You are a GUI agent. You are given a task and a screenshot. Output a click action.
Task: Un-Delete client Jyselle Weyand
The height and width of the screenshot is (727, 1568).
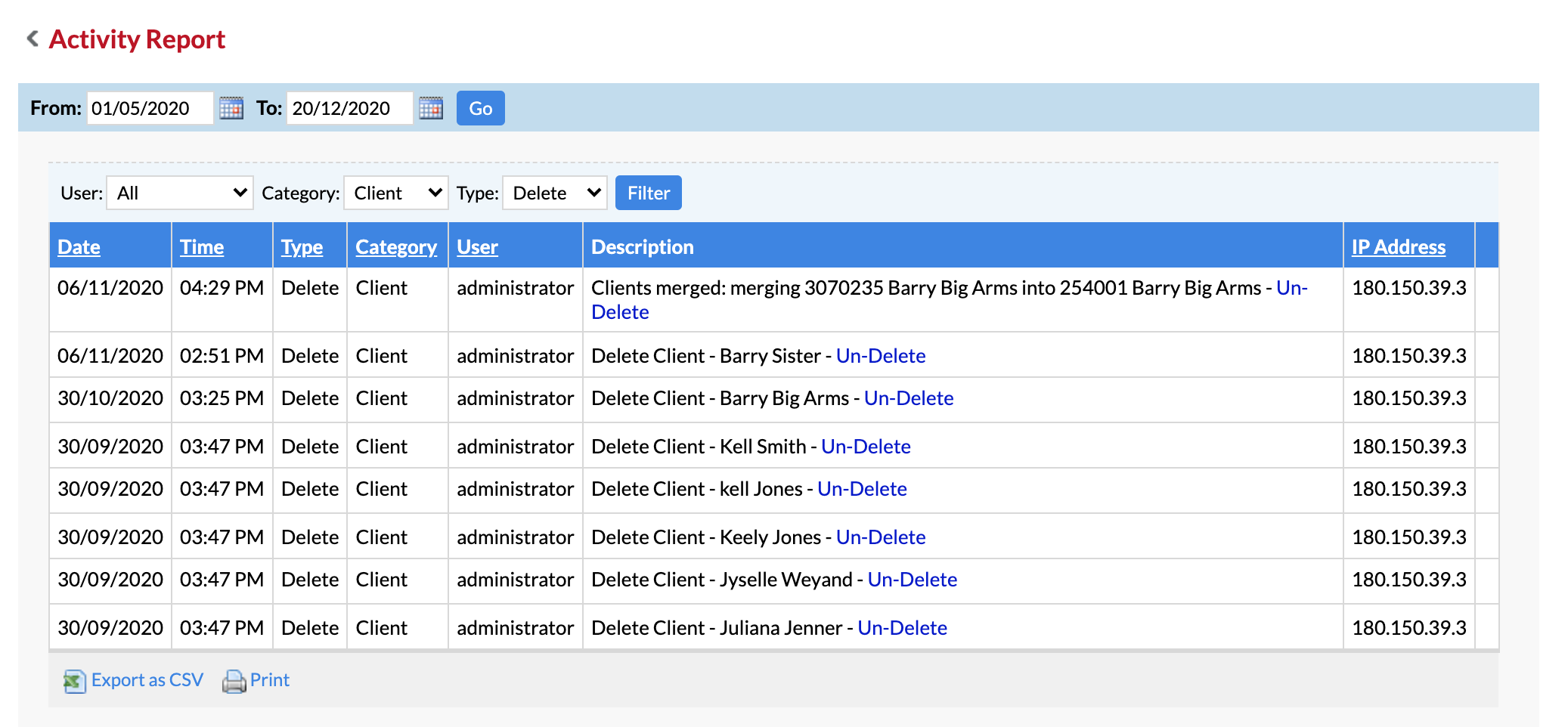913,580
